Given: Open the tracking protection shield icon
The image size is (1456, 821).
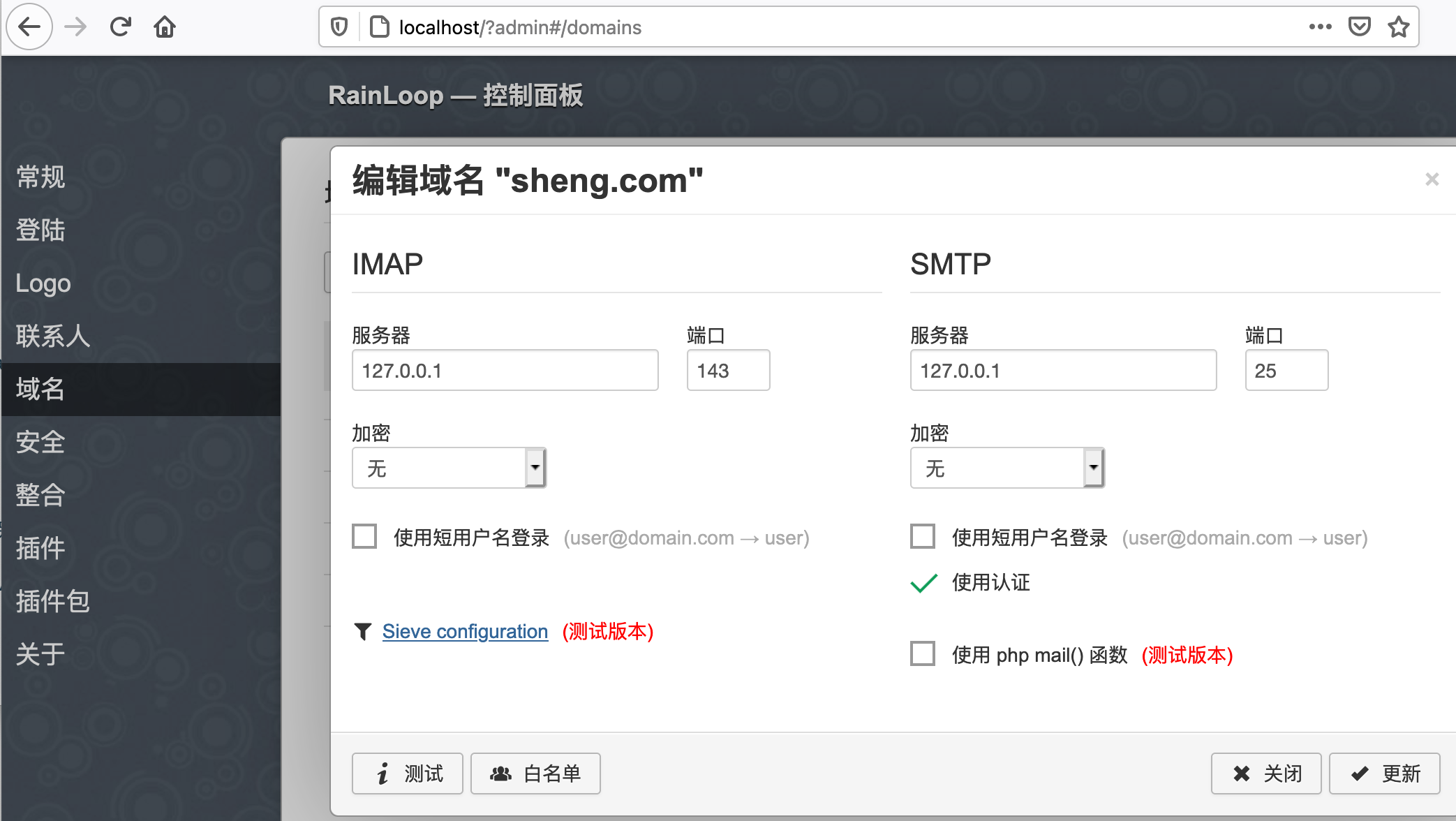Looking at the screenshot, I should (x=339, y=25).
